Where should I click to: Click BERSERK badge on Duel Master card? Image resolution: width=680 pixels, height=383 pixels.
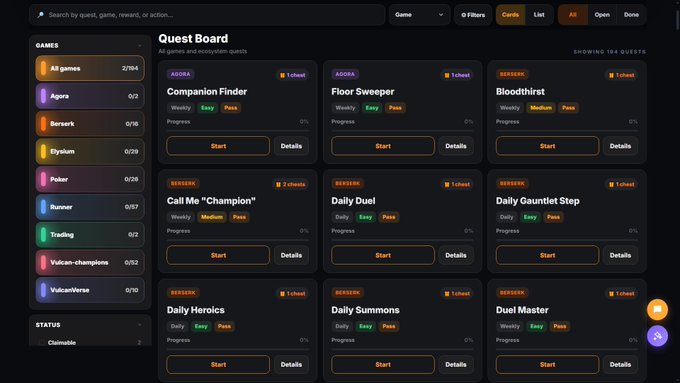512,293
